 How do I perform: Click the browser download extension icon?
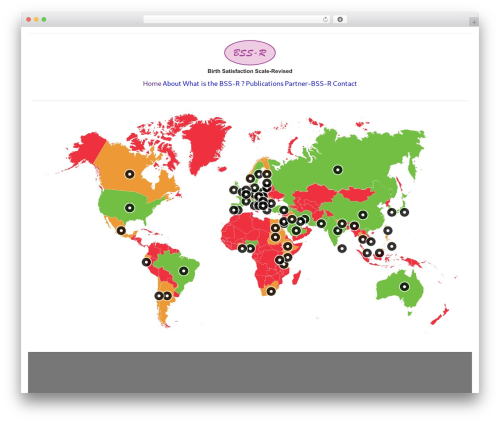point(340,19)
